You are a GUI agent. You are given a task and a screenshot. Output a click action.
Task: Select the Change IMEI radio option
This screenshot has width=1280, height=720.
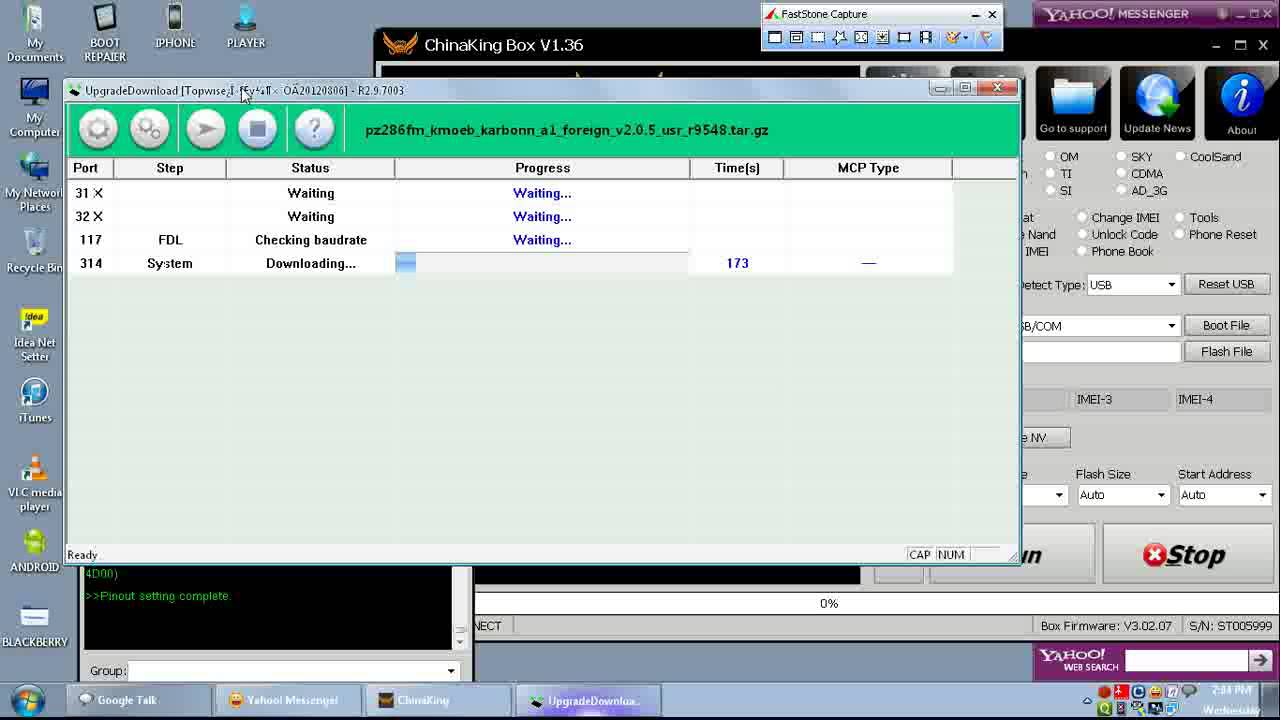[x=1082, y=218]
